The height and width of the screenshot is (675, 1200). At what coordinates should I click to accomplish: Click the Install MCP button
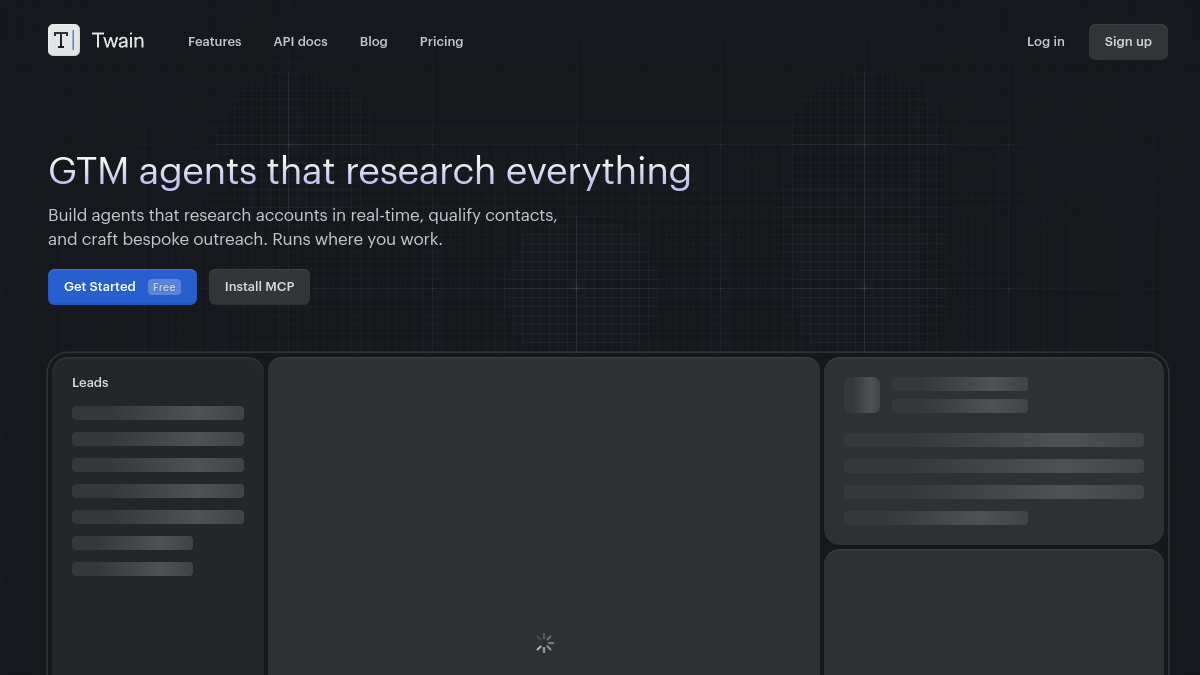pos(259,287)
